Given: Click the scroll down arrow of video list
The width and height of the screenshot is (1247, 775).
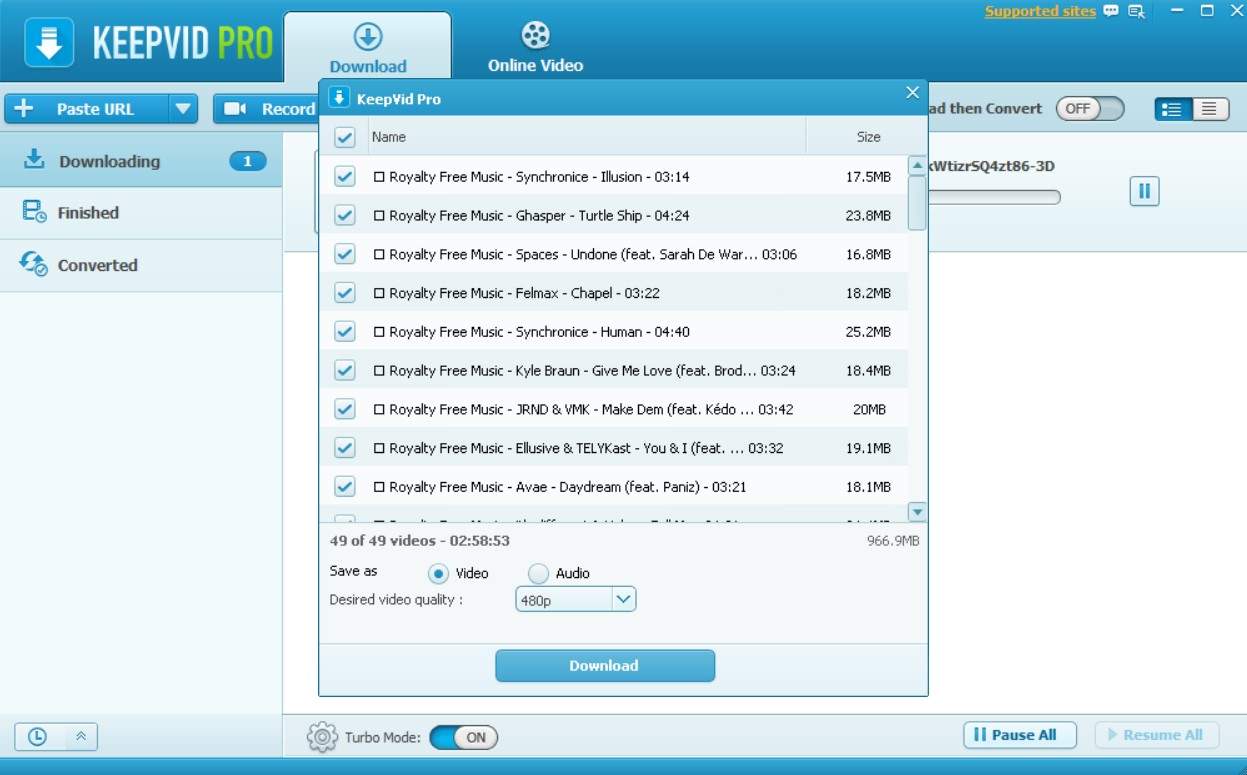Looking at the screenshot, I should pyautogui.click(x=917, y=512).
